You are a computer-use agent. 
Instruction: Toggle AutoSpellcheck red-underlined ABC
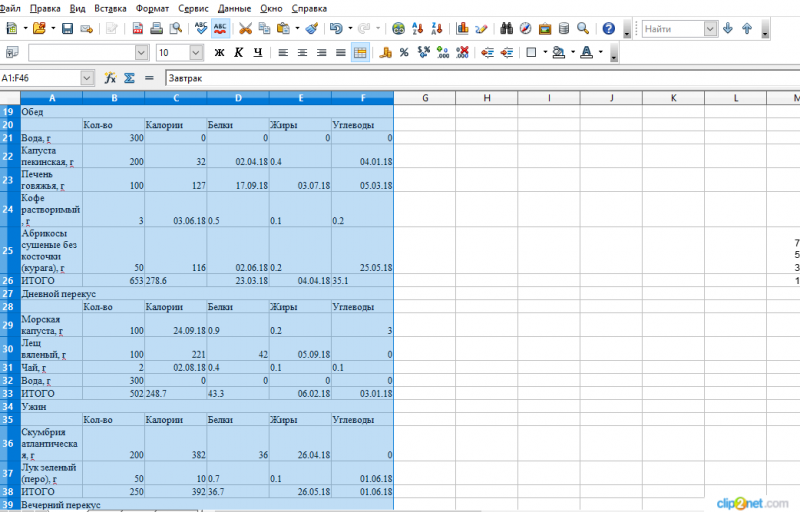click(221, 29)
